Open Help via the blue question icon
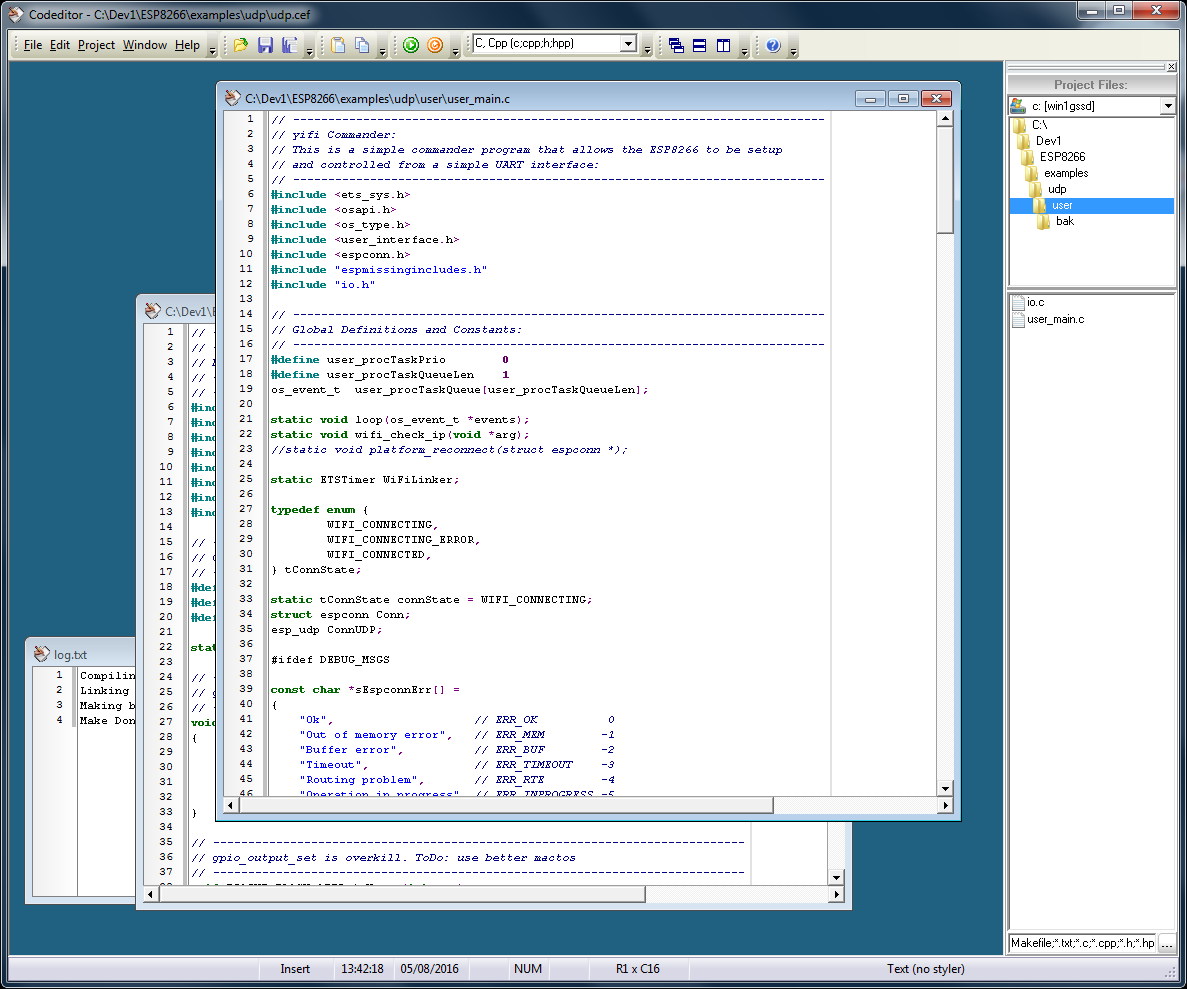 [772, 45]
